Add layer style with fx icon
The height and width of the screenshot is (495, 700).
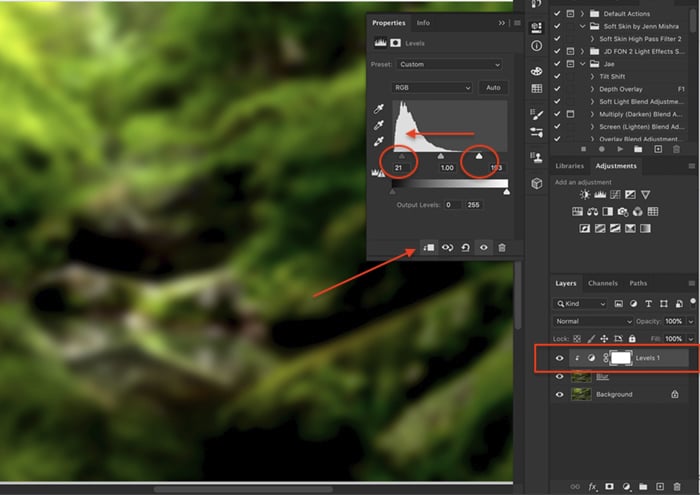click(592, 487)
